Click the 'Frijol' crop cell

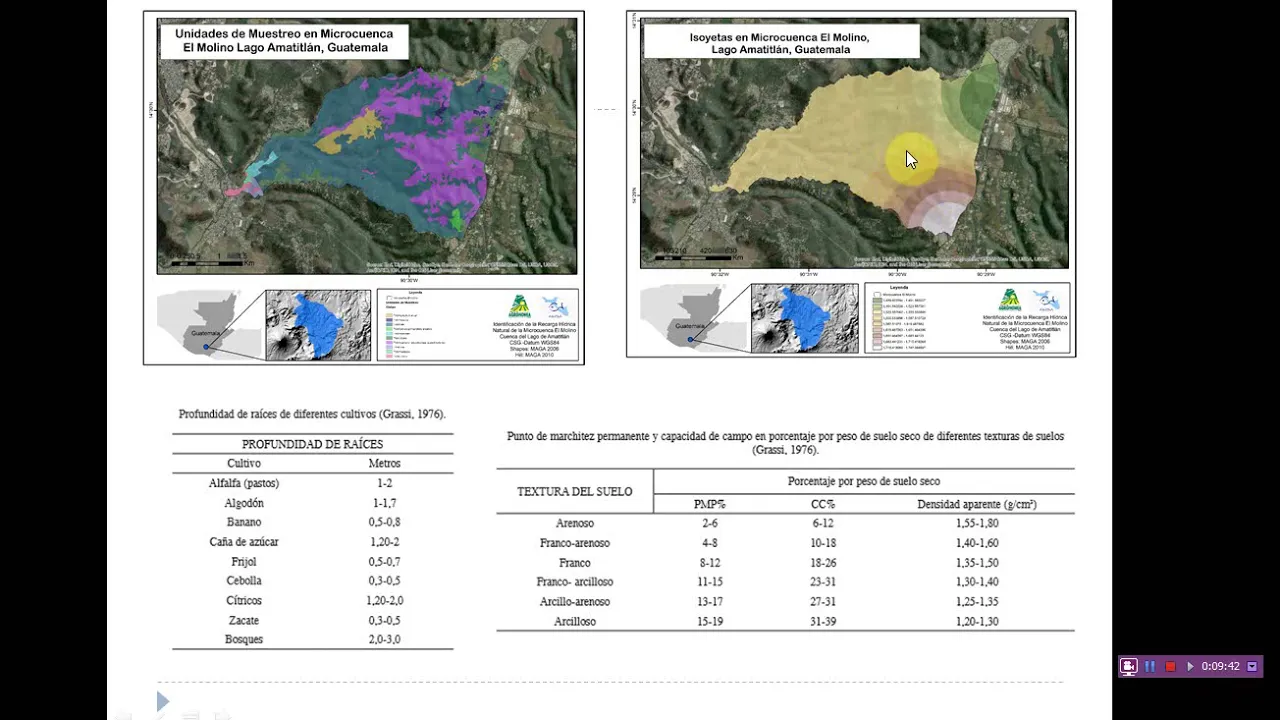pyautogui.click(x=244, y=562)
